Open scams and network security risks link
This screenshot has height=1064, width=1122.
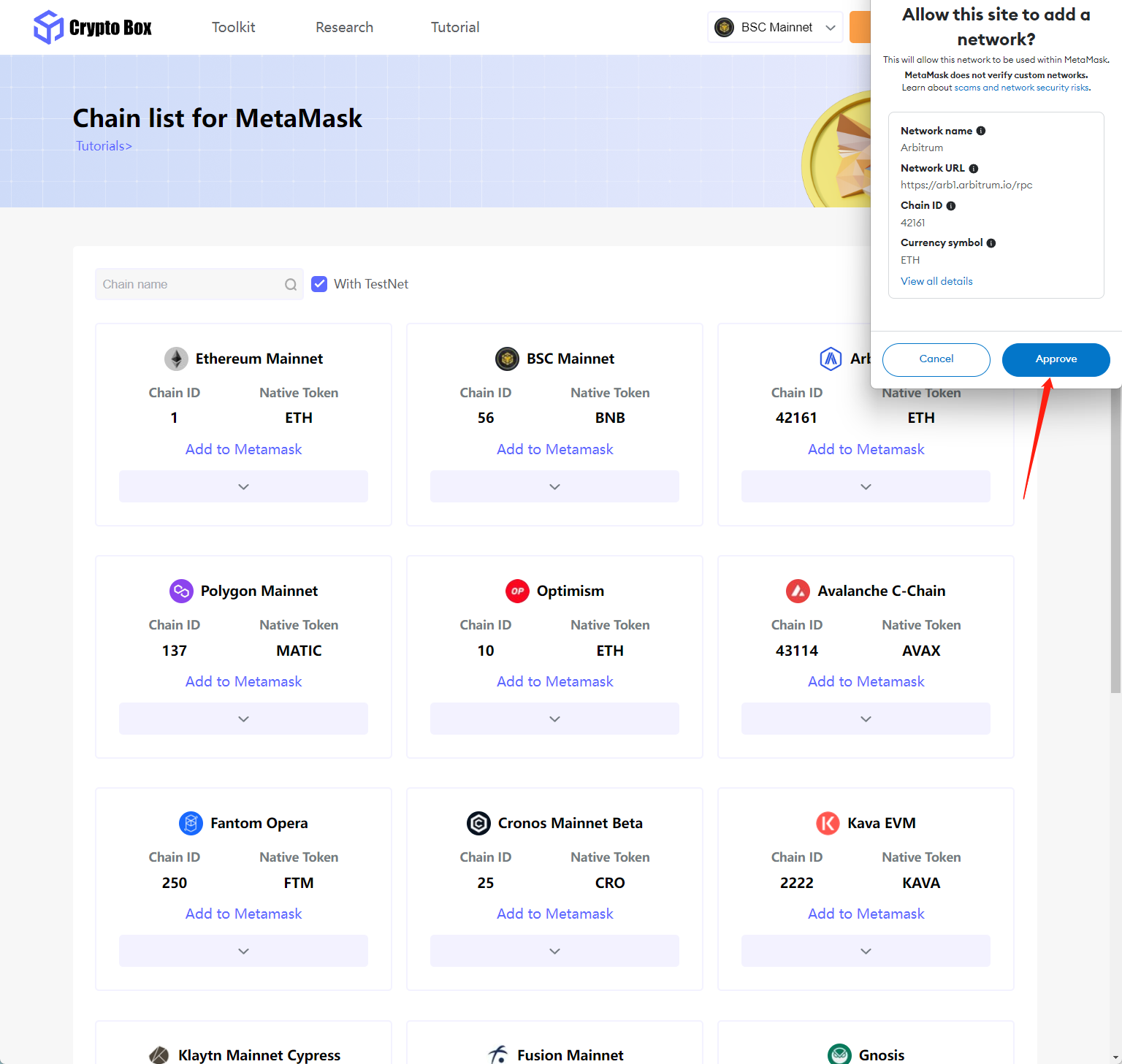coord(1022,88)
